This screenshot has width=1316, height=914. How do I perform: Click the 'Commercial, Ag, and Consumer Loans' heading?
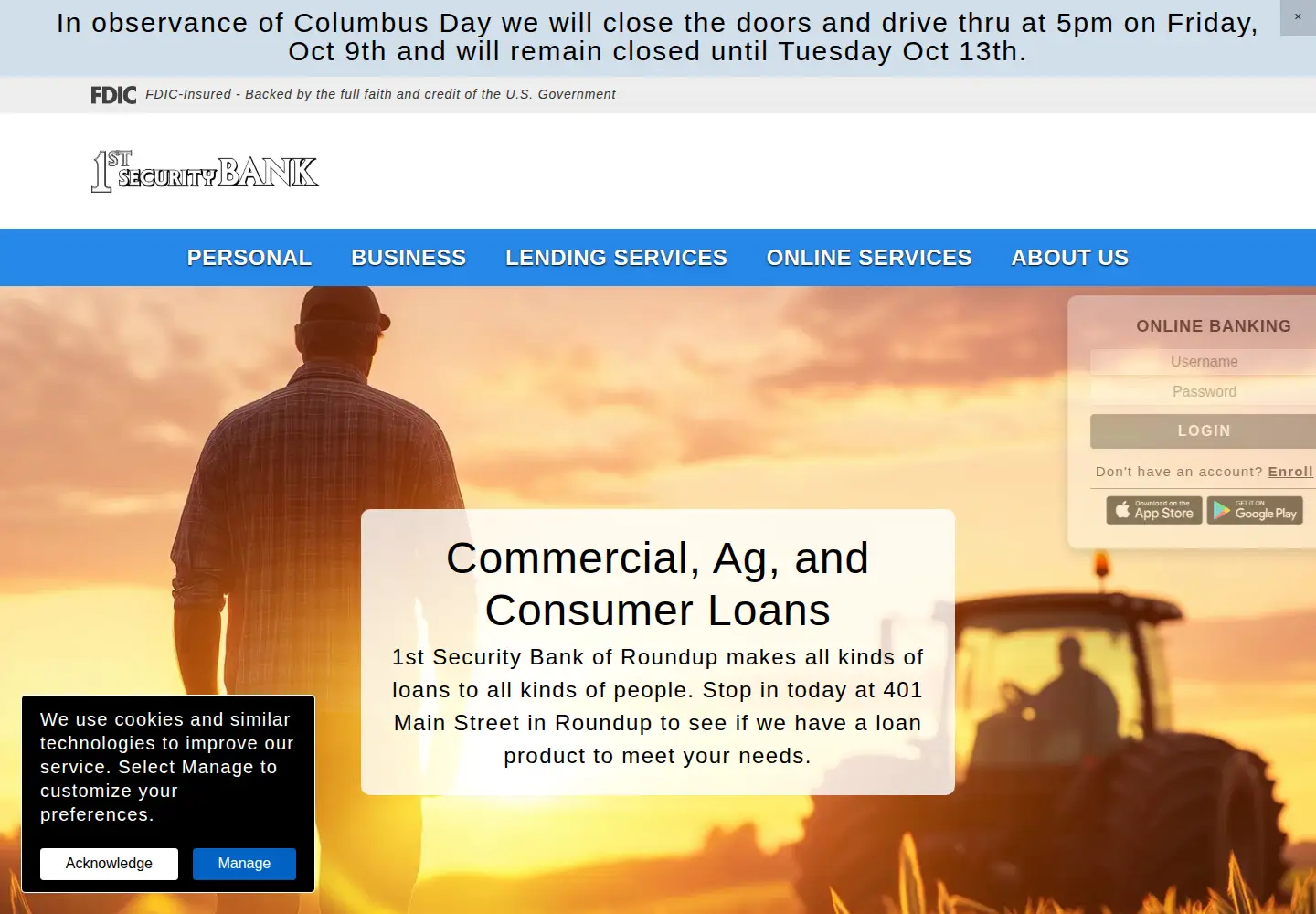point(658,584)
